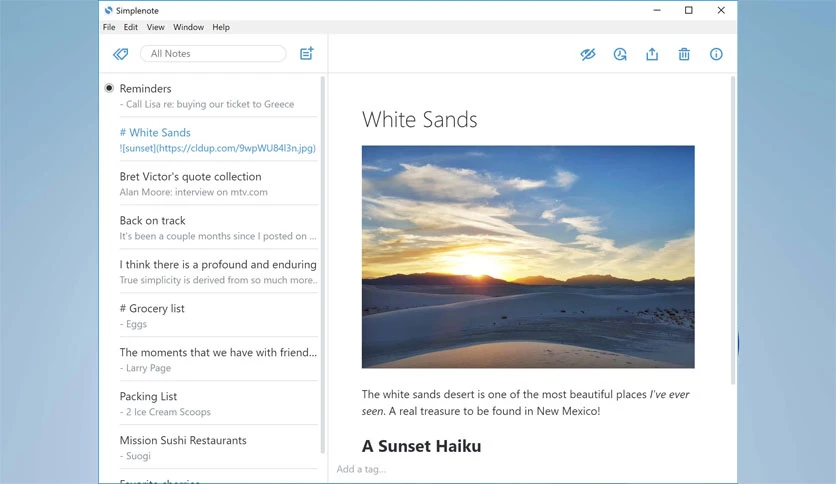The width and height of the screenshot is (836, 484).
Task: Open the File menu
Action: 109,27
